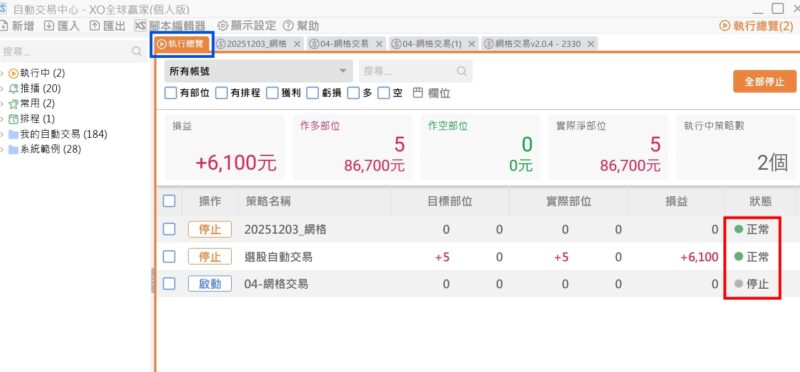800x372 pixels.
Task: Close the 網格交易v2.0.4 - 2330 tab
Action: click(x=590, y=44)
